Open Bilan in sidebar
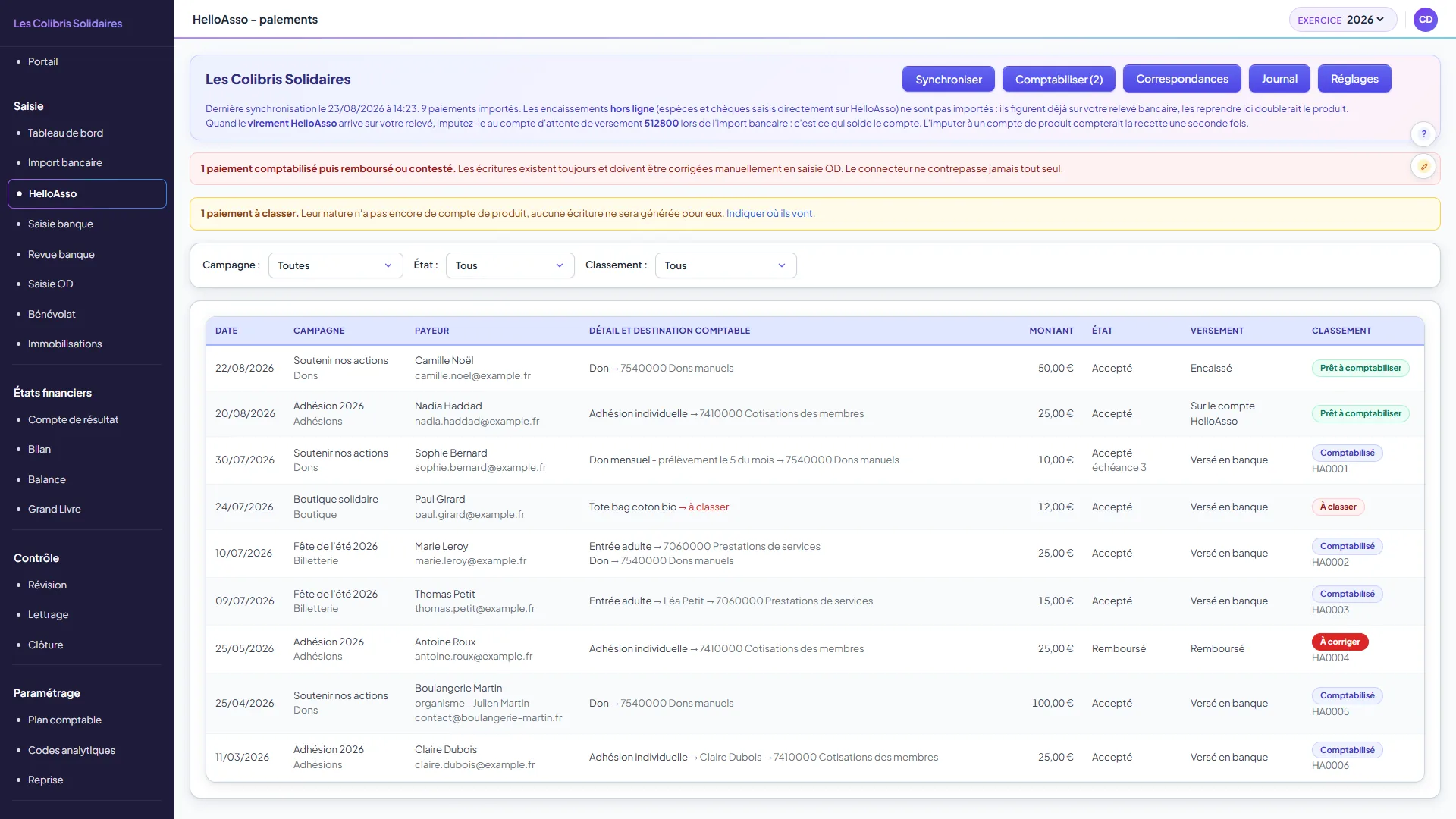Screen dimensions: 1456x819 click(x=39, y=449)
